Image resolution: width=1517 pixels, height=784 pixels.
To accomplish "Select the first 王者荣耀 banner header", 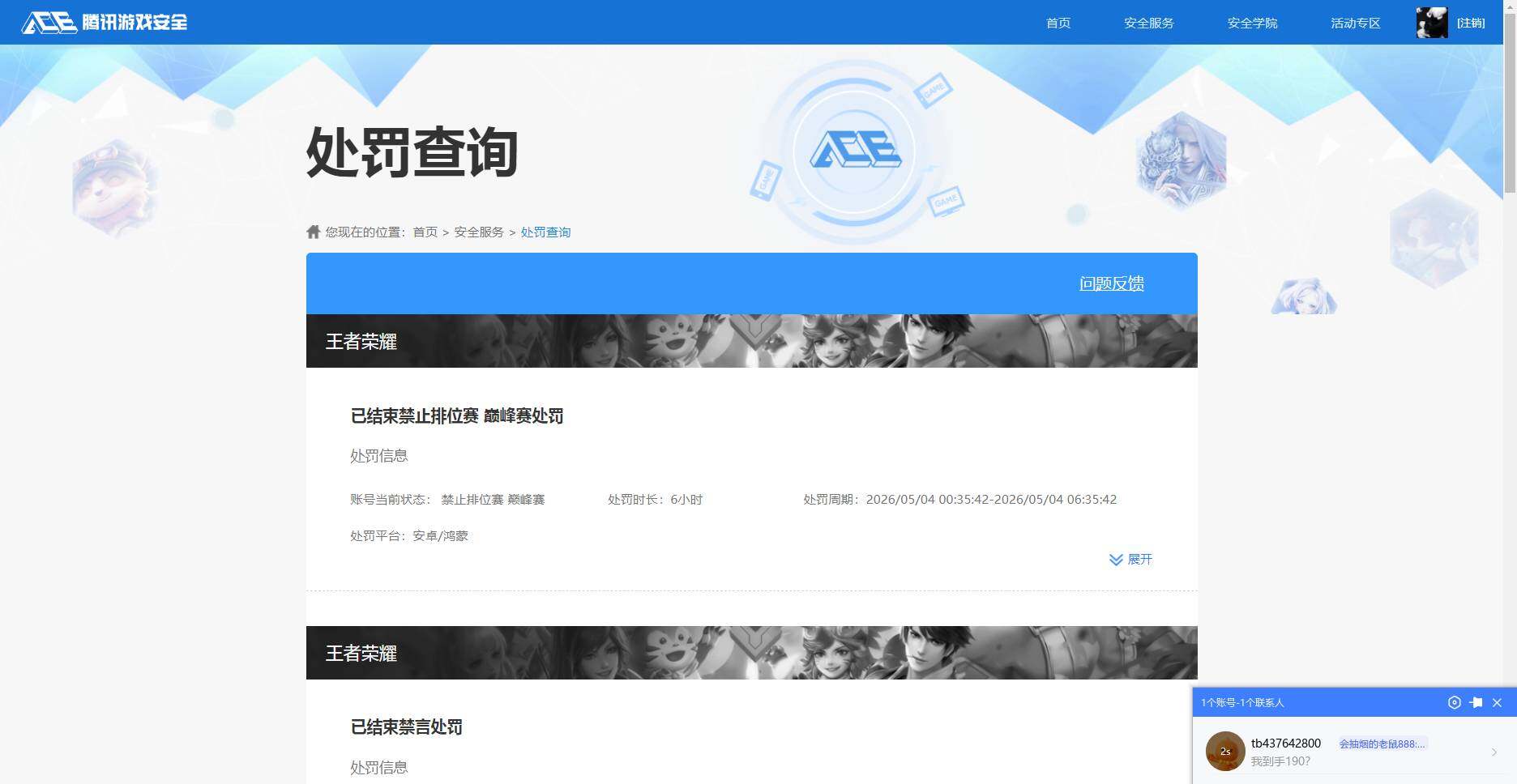I will tap(752, 341).
